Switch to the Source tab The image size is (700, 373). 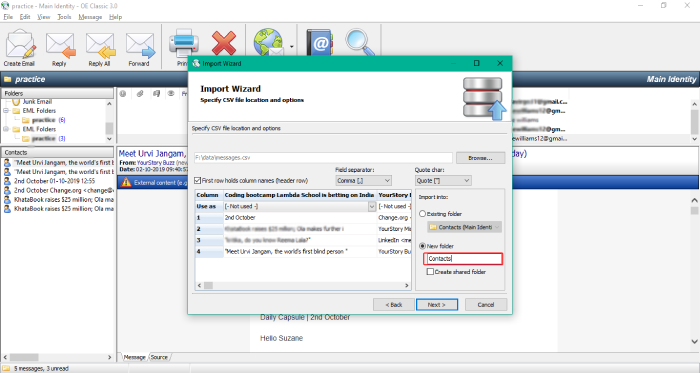(159, 357)
